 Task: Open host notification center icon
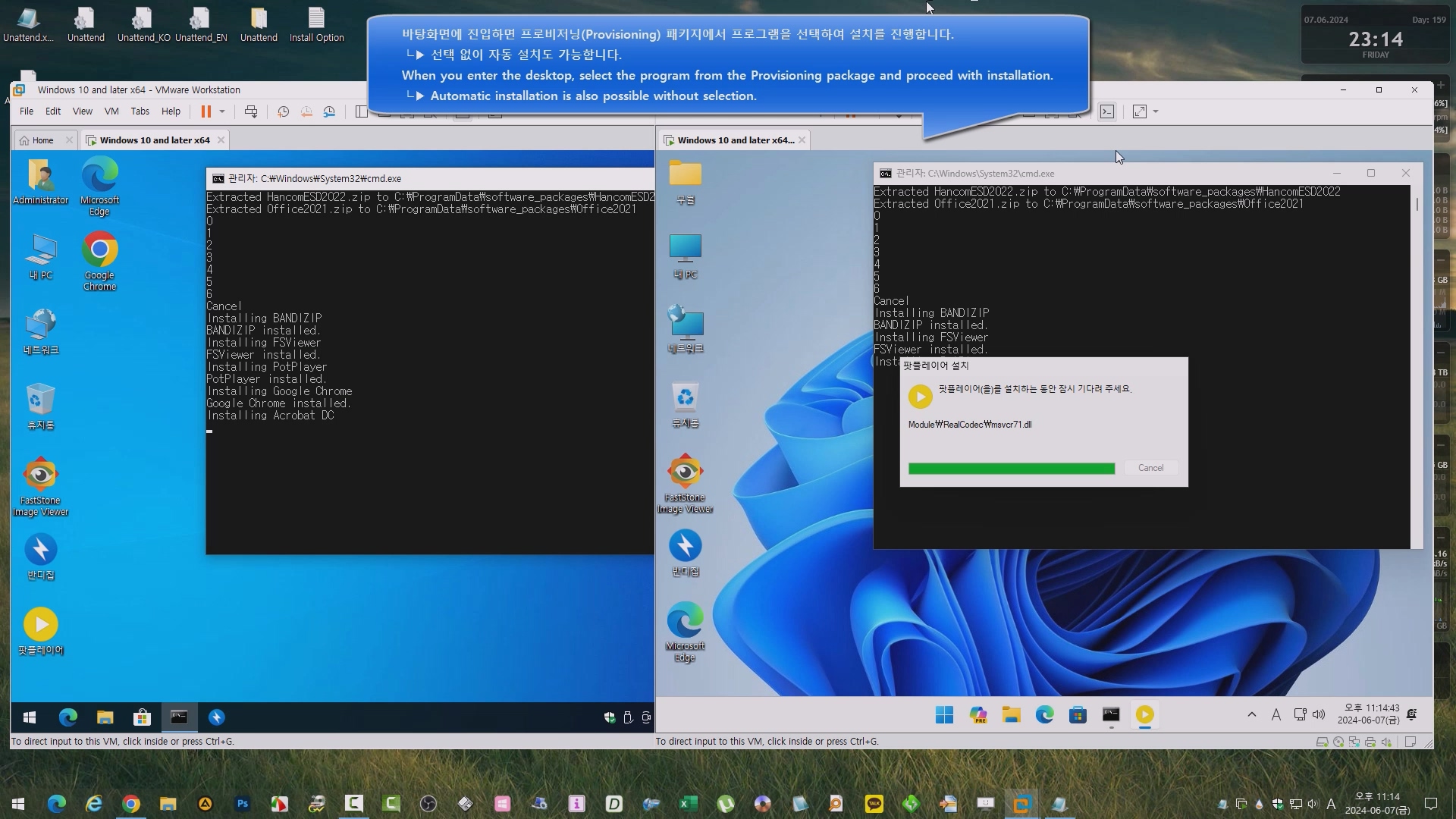coord(1431,804)
